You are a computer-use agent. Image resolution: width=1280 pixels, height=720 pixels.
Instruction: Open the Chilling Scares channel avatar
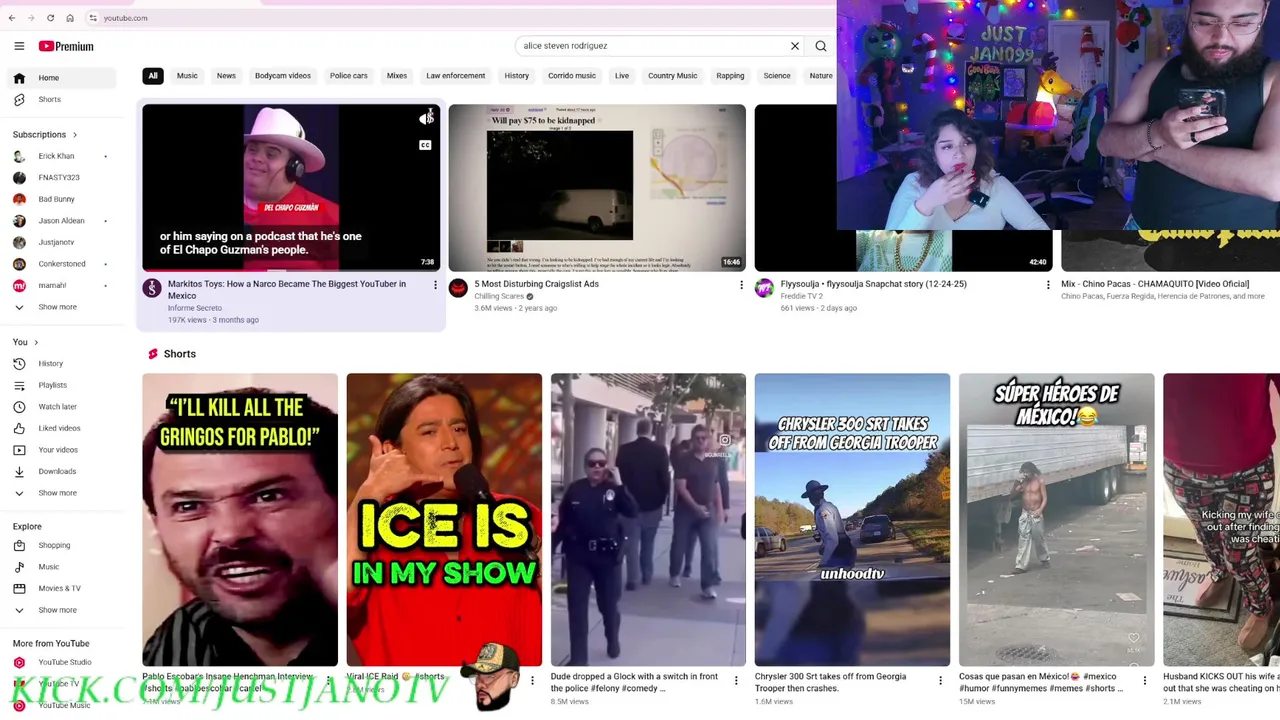point(458,288)
